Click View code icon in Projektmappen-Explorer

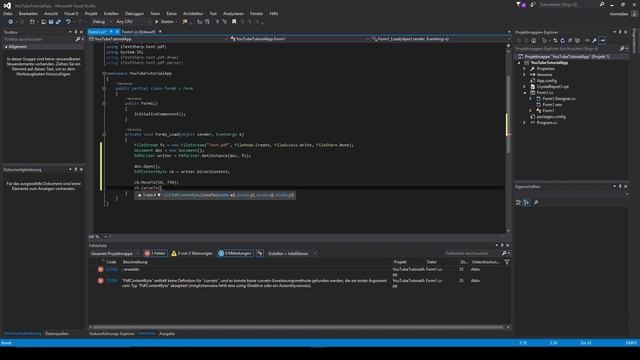587,40
